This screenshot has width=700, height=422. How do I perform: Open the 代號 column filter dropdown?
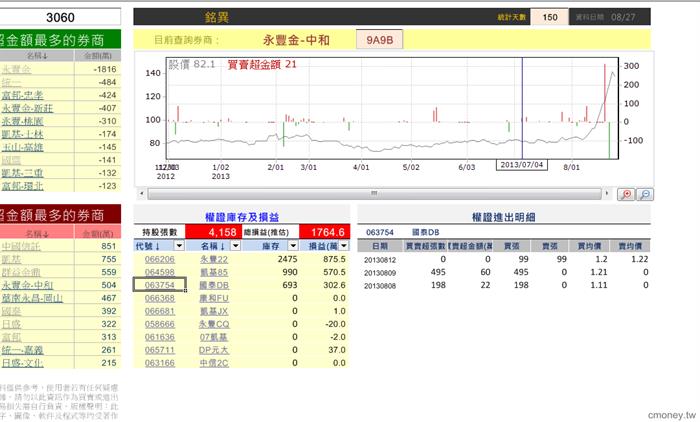point(179,246)
